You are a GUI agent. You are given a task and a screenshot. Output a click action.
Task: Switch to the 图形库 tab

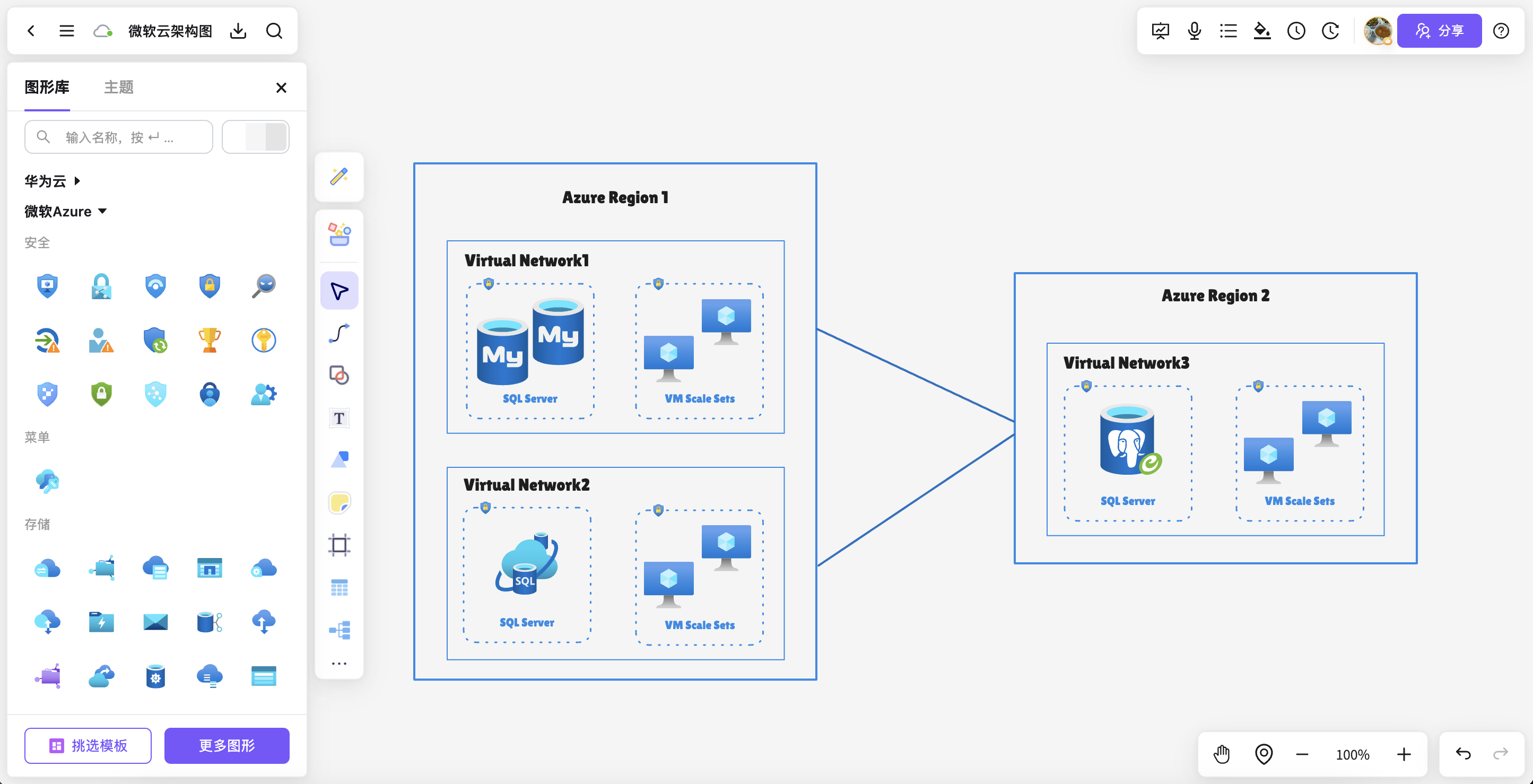pos(47,87)
